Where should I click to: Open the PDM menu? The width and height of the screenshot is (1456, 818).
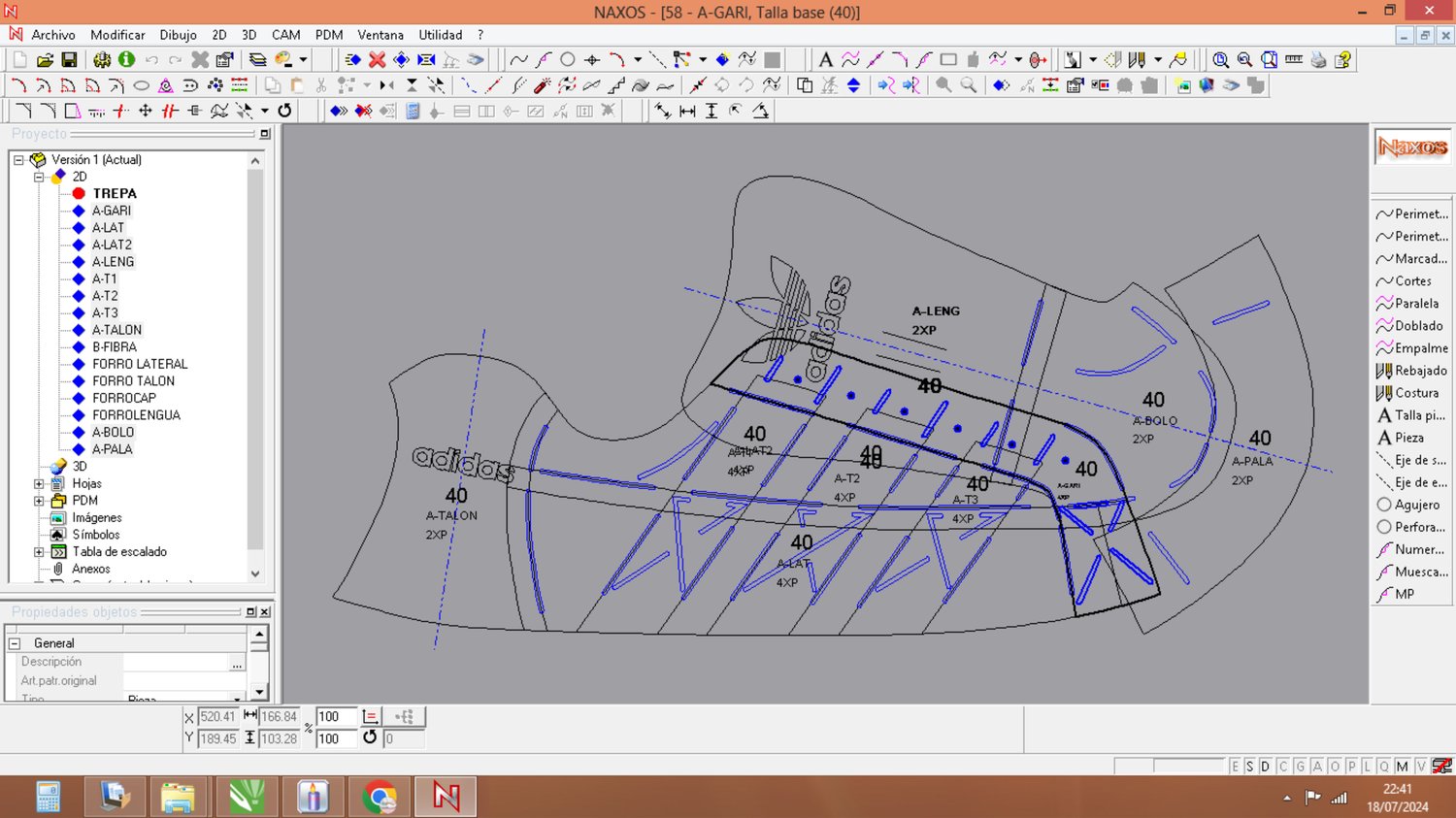pos(329,35)
